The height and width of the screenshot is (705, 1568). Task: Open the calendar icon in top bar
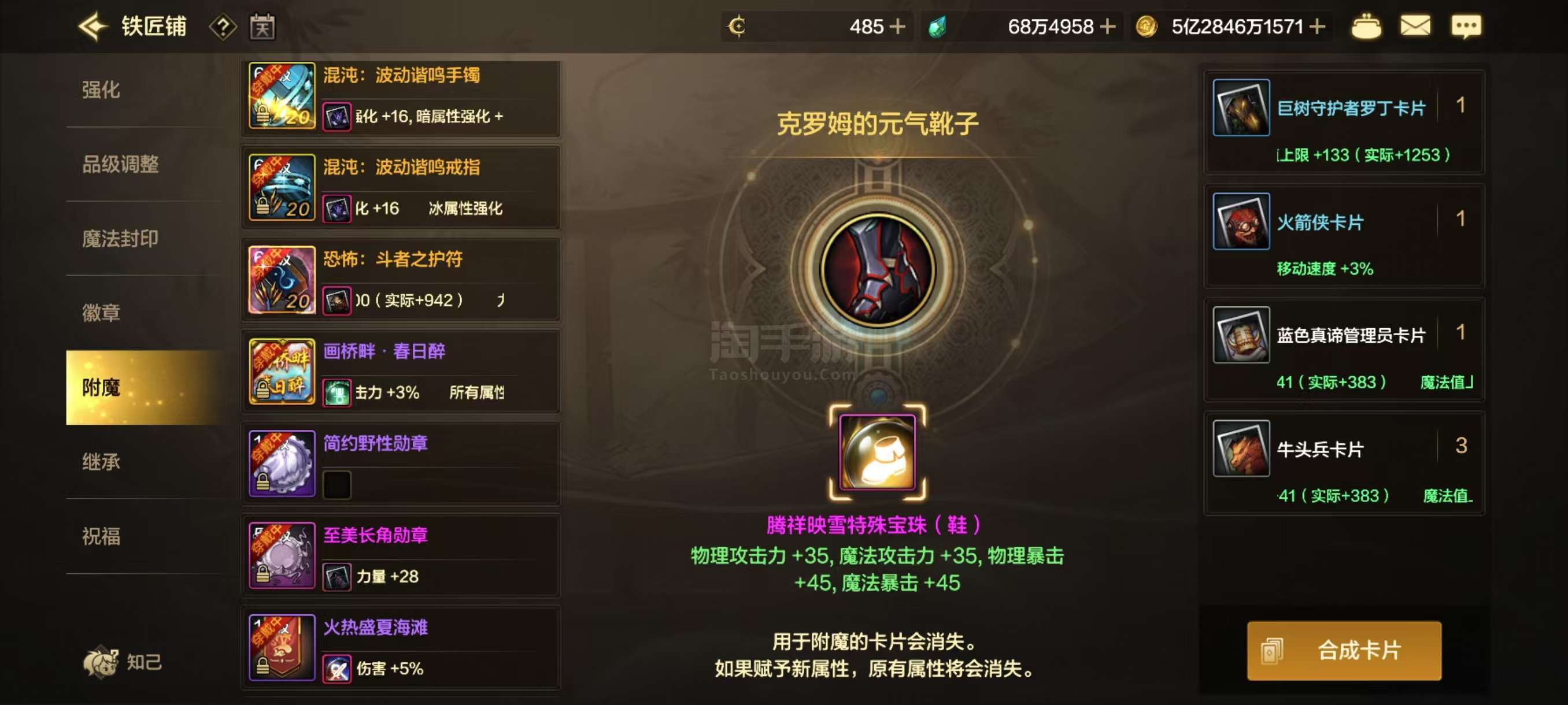[262, 27]
